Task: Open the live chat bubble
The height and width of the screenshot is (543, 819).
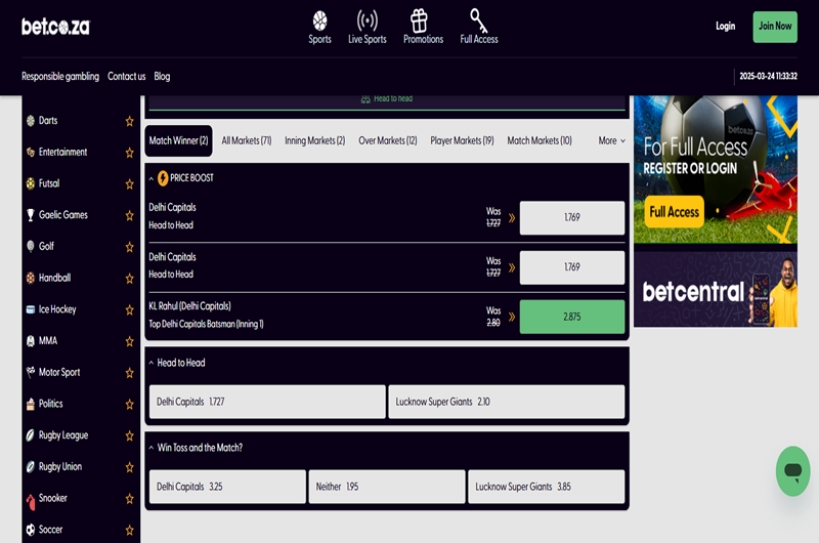Action: point(793,471)
